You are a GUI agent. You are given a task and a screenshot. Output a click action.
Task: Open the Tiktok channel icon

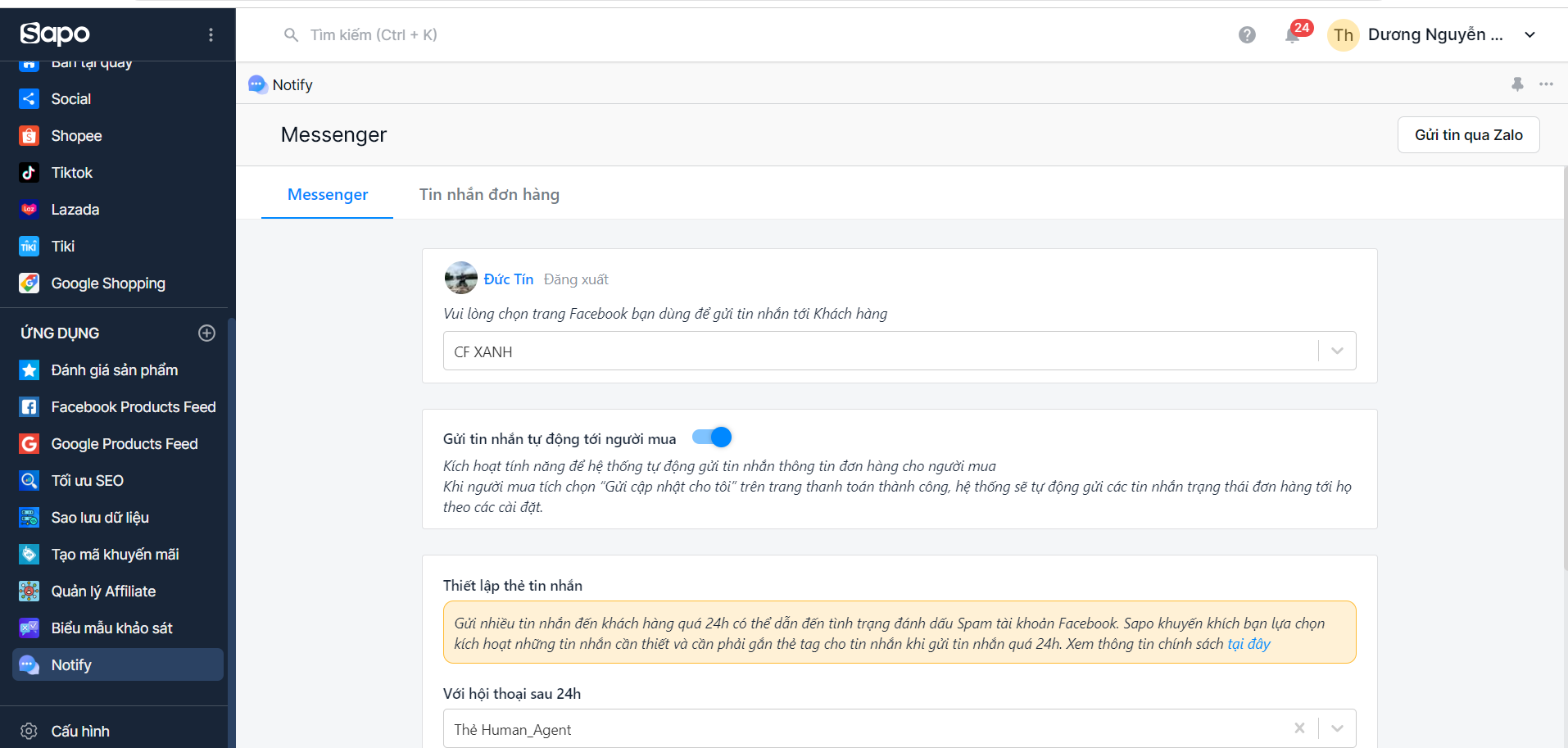point(29,173)
